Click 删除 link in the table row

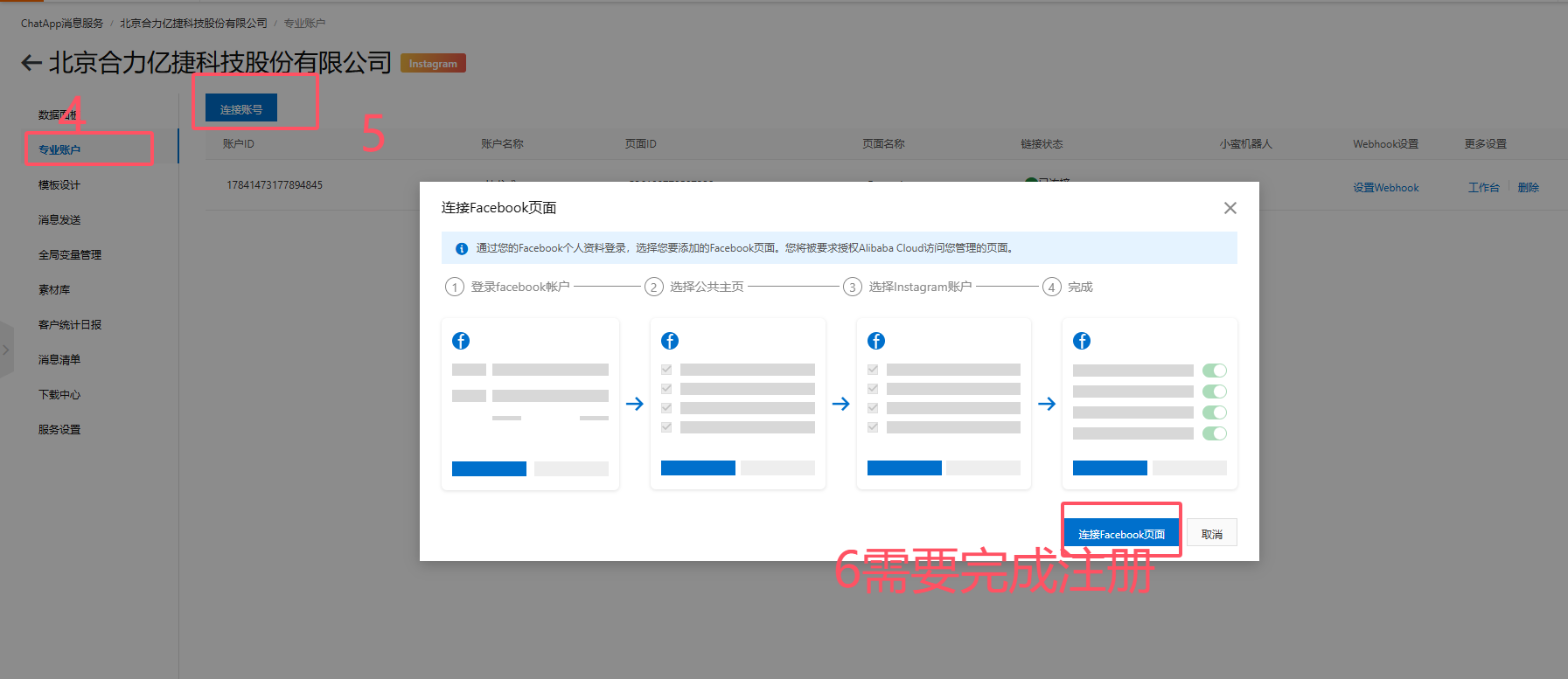pos(1529,188)
